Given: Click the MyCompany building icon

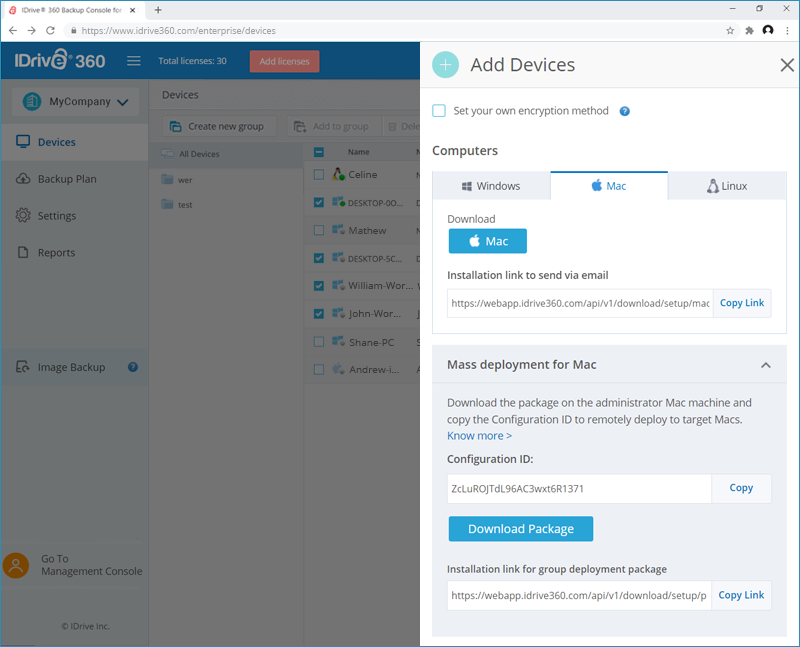Looking at the screenshot, I should pyautogui.click(x=32, y=101).
